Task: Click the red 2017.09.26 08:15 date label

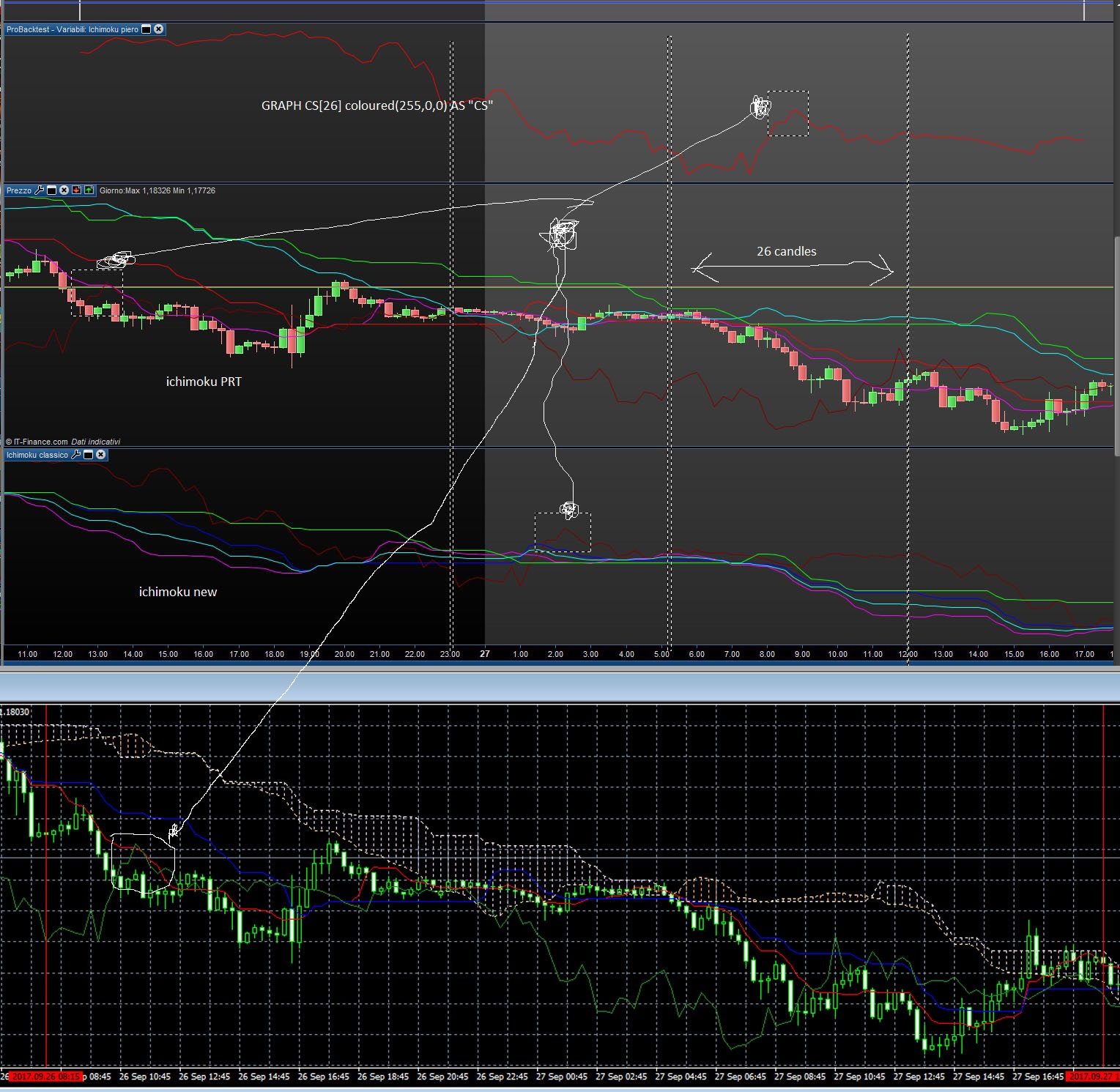Action: click(45, 1077)
